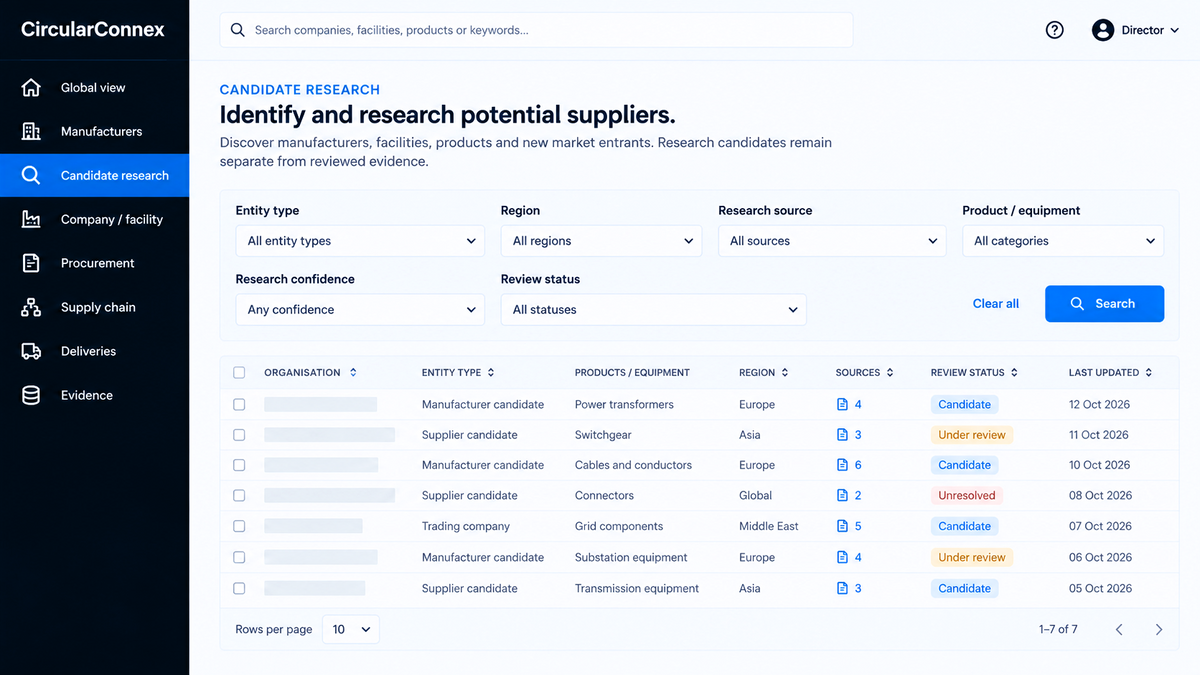
Task: Focus the search companies input field
Action: pyautogui.click(x=536, y=30)
